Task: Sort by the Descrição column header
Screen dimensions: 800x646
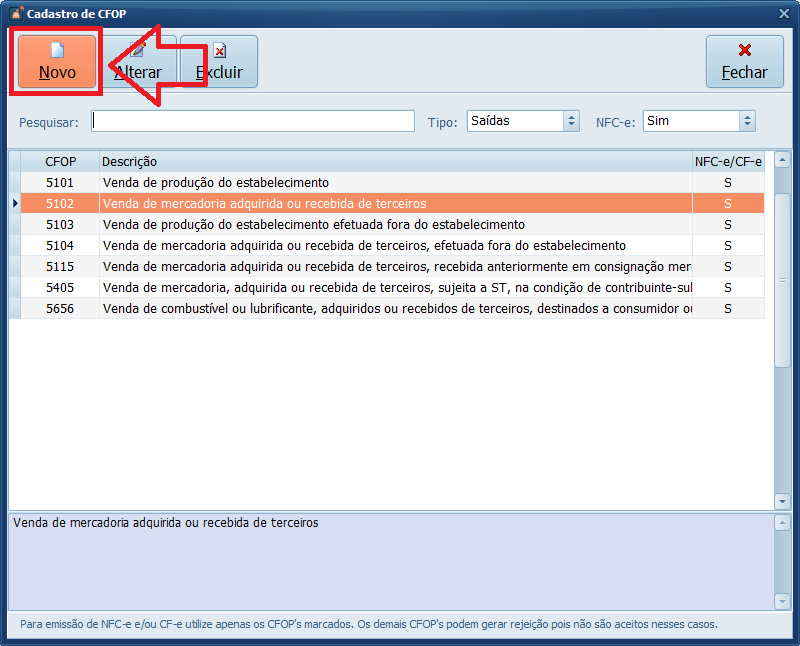Action: coord(395,161)
